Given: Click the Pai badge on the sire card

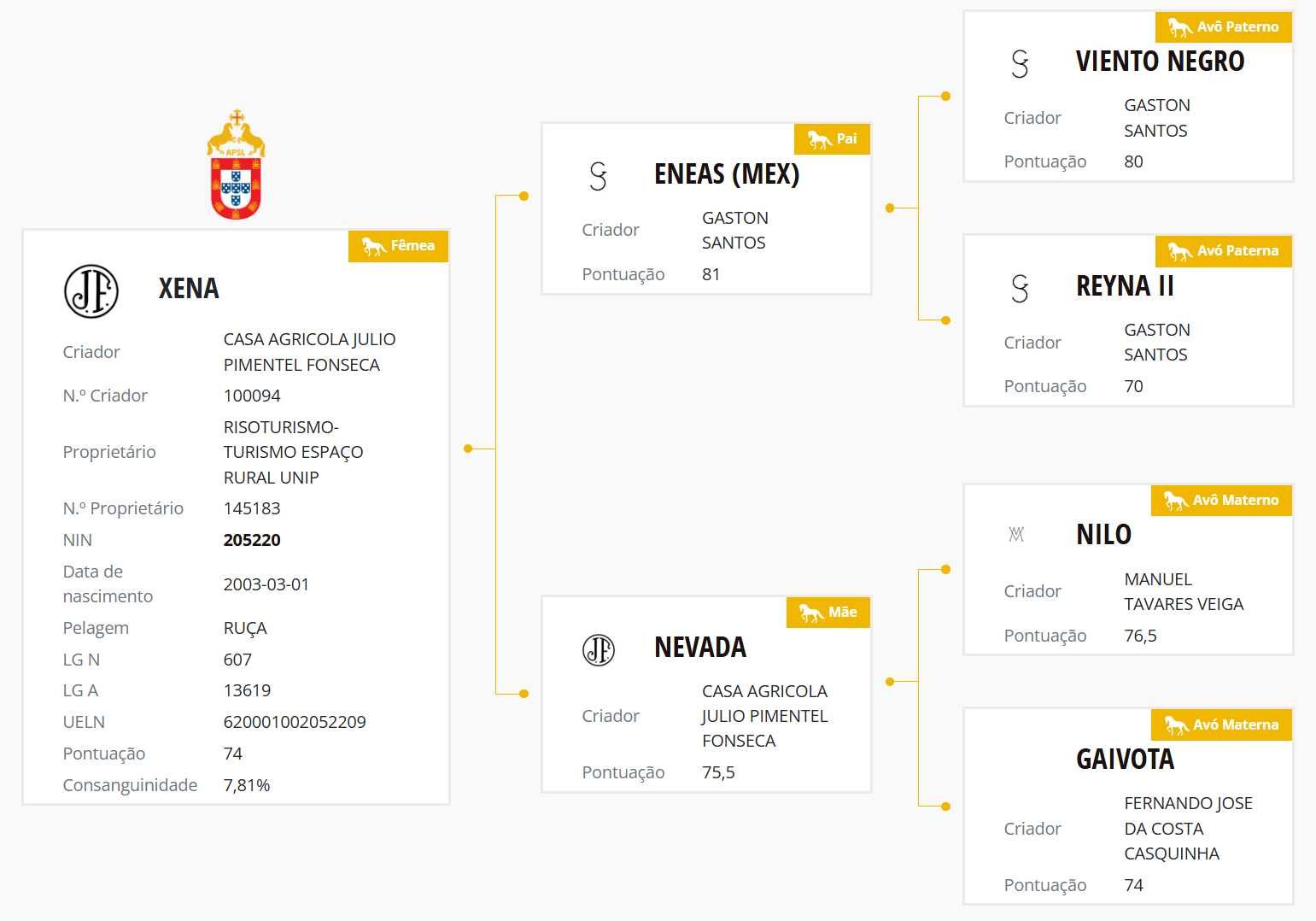Looking at the screenshot, I should (833, 139).
